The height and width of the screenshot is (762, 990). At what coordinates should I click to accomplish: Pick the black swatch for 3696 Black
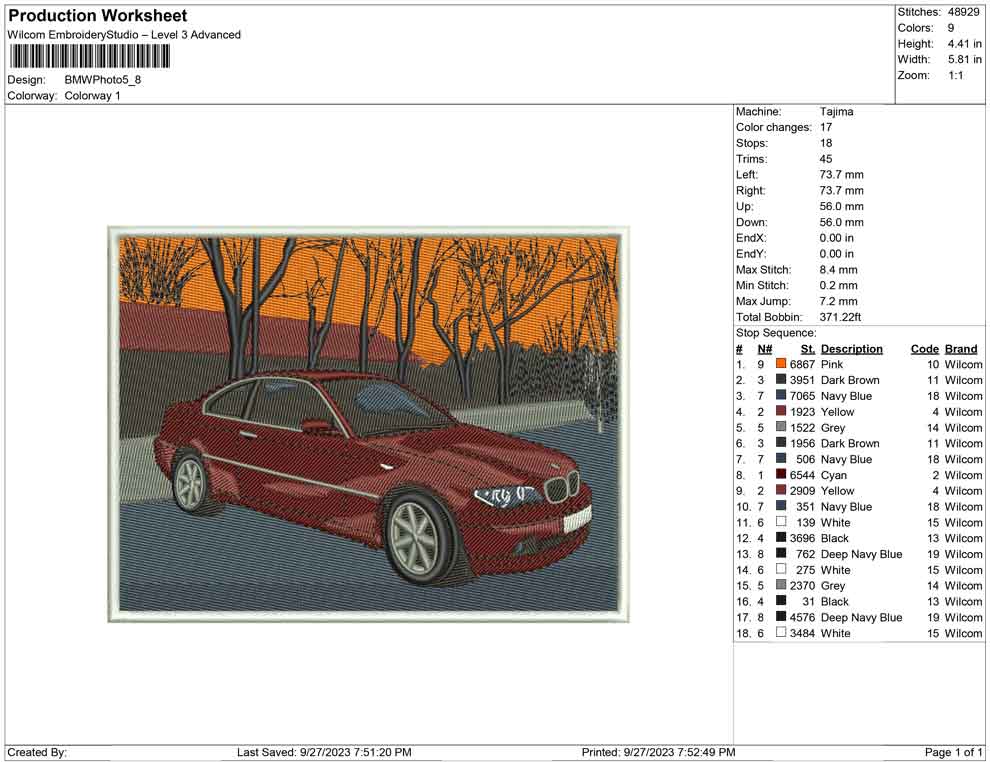(781, 537)
